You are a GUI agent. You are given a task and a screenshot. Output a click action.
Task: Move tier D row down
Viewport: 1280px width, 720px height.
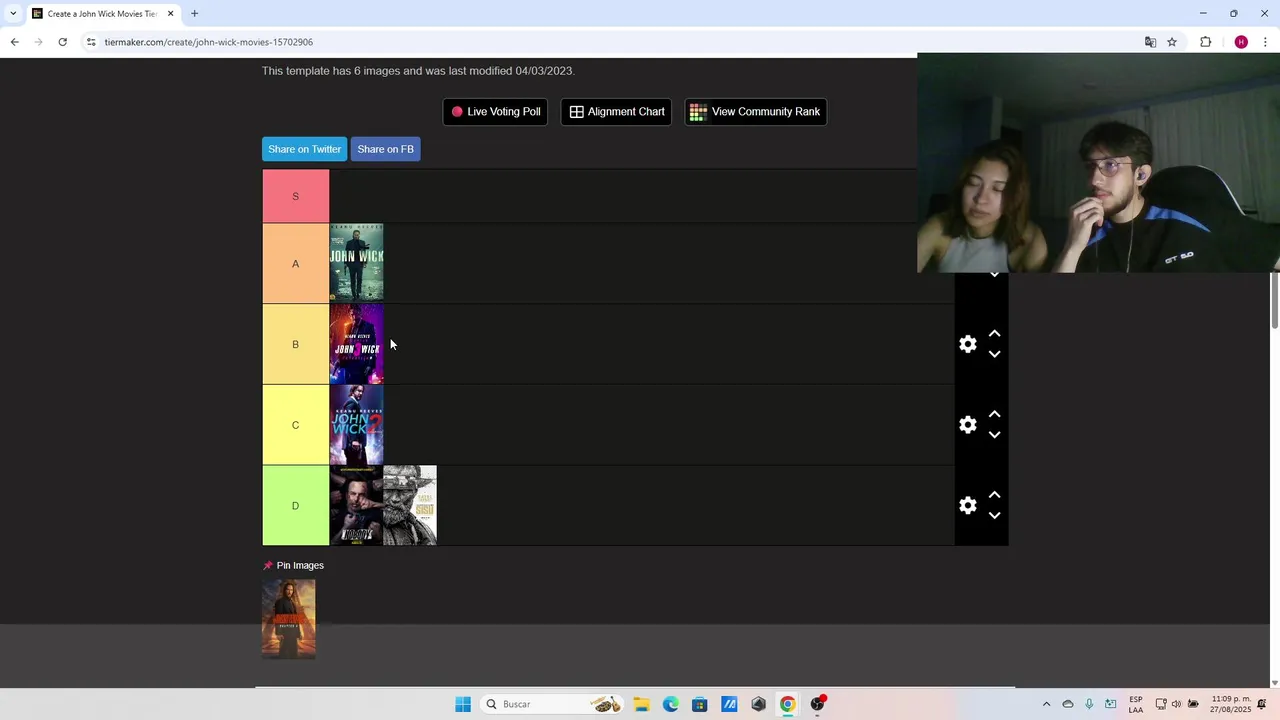(x=994, y=516)
